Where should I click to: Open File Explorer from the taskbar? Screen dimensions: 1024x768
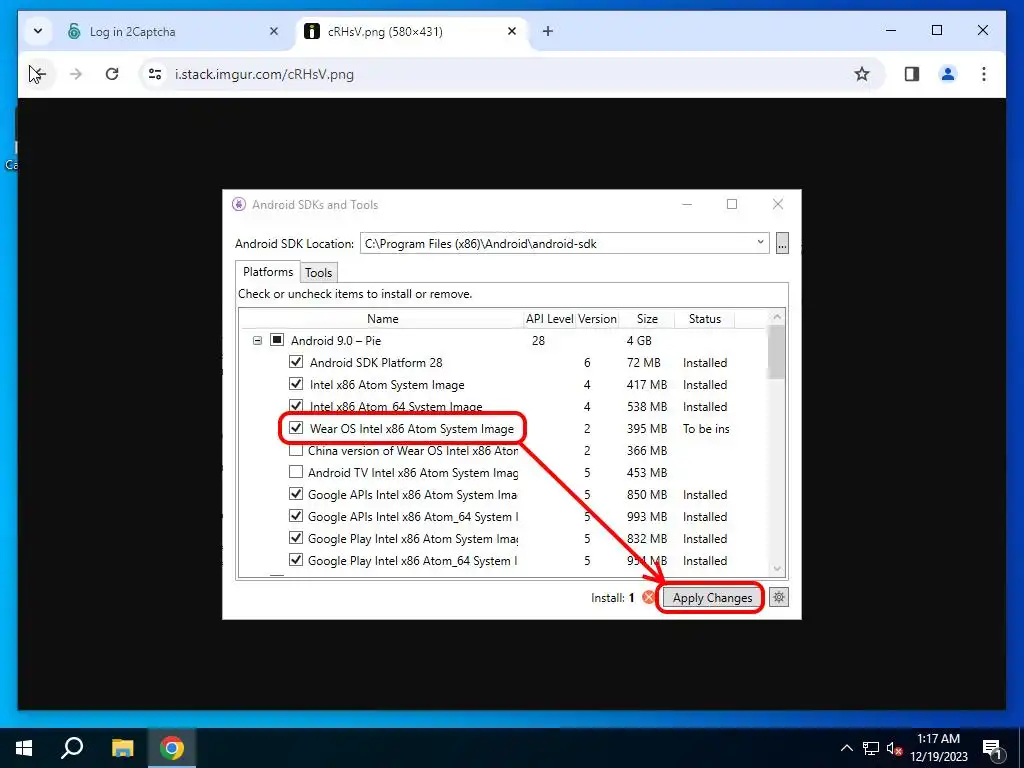point(122,748)
